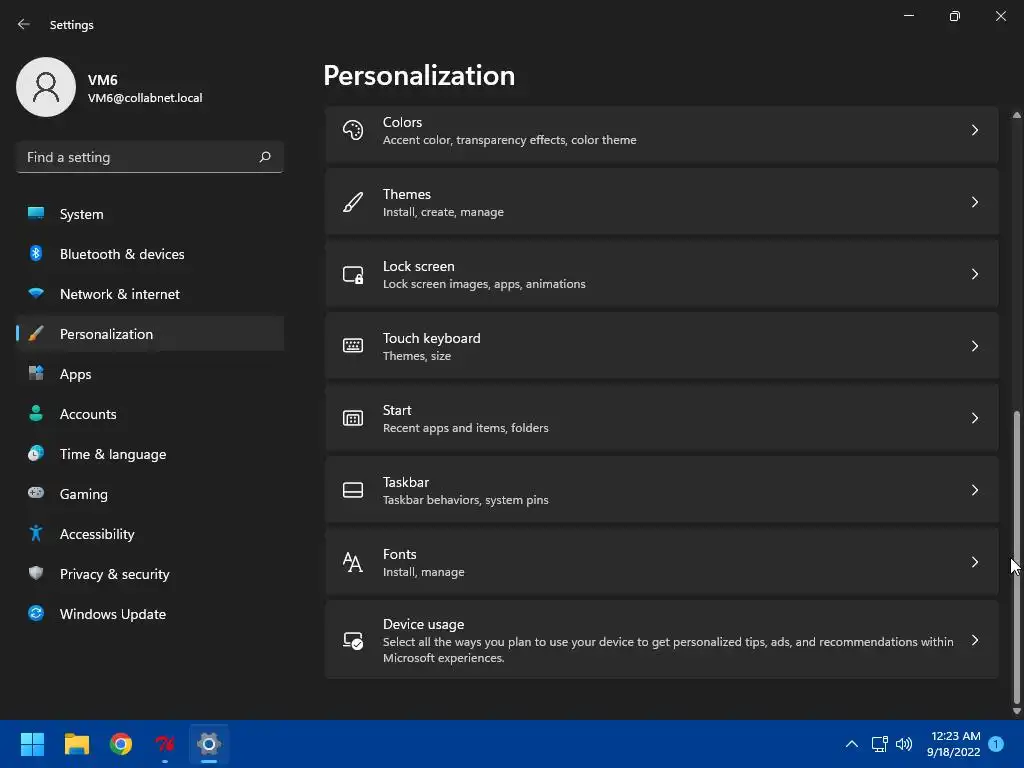The height and width of the screenshot is (768, 1024).
Task: Click the Fonts icon
Action: pyautogui.click(x=353, y=562)
